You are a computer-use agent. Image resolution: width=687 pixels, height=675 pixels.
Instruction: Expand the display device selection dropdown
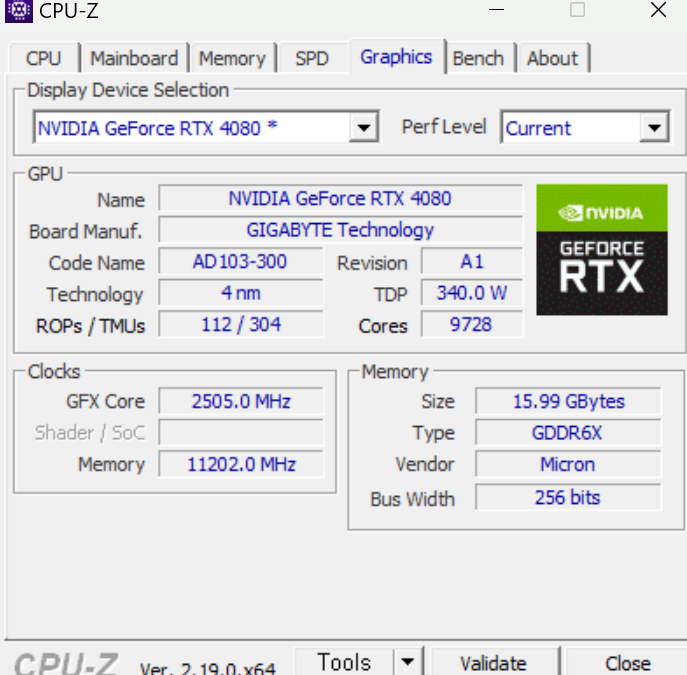click(364, 128)
